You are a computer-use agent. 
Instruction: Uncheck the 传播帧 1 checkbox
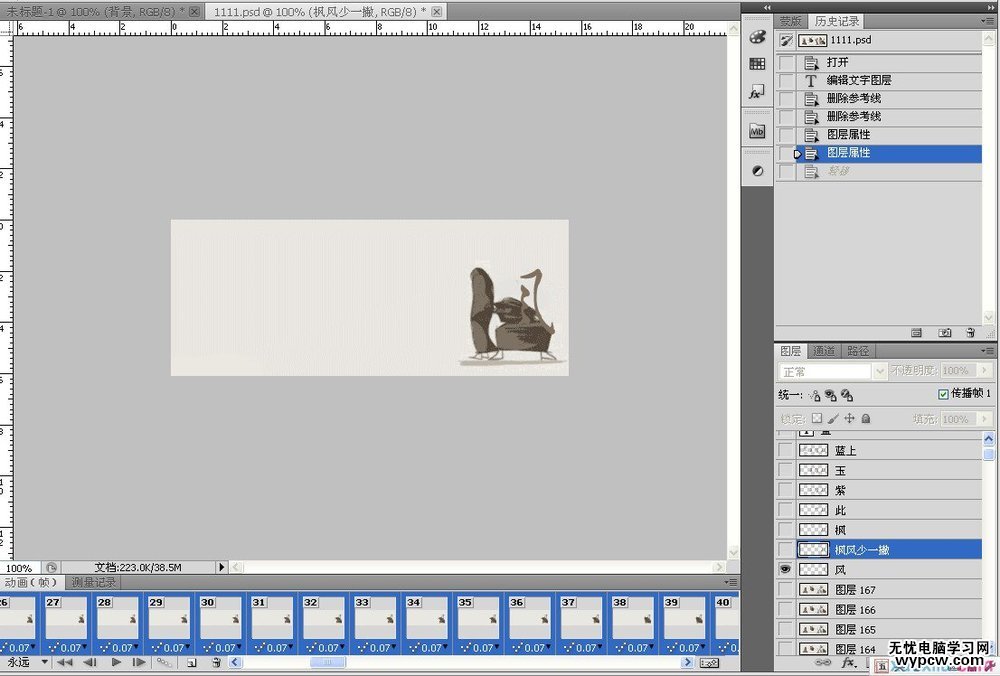click(x=943, y=394)
